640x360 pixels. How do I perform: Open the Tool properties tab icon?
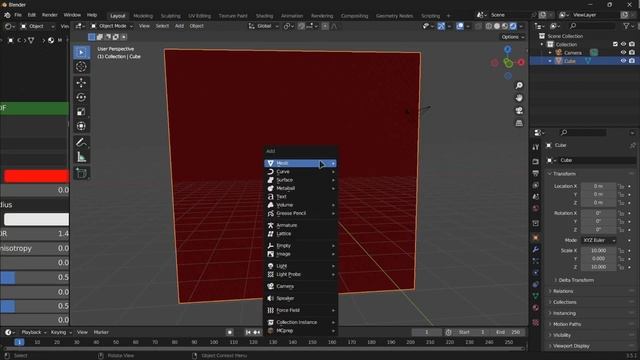click(536, 147)
